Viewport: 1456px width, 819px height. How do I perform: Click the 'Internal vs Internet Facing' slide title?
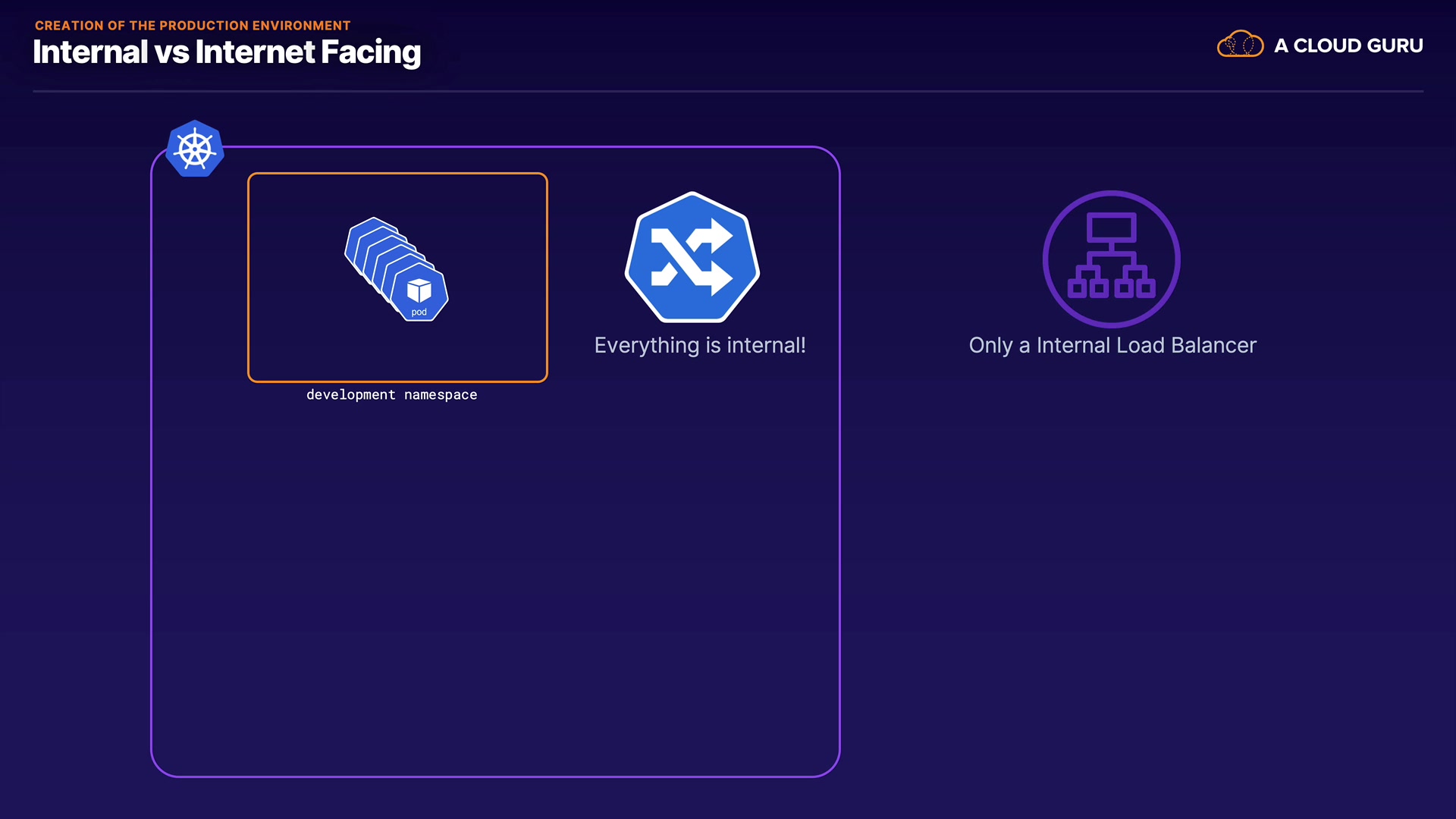tap(227, 52)
